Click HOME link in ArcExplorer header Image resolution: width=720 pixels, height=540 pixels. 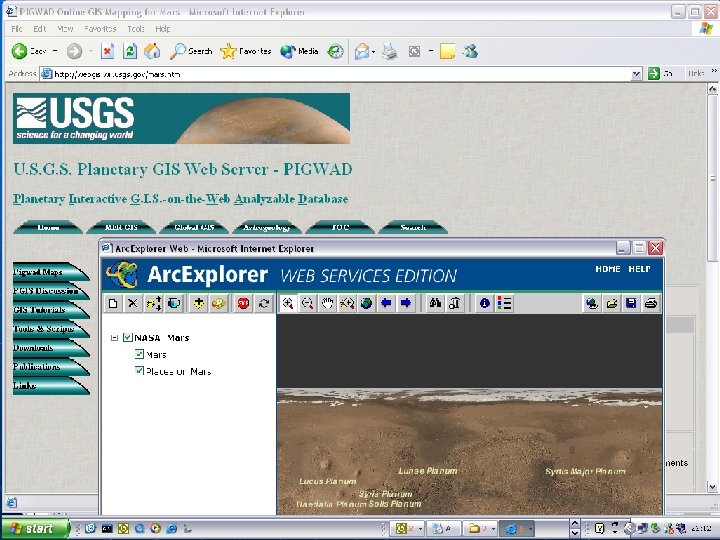[x=608, y=269]
